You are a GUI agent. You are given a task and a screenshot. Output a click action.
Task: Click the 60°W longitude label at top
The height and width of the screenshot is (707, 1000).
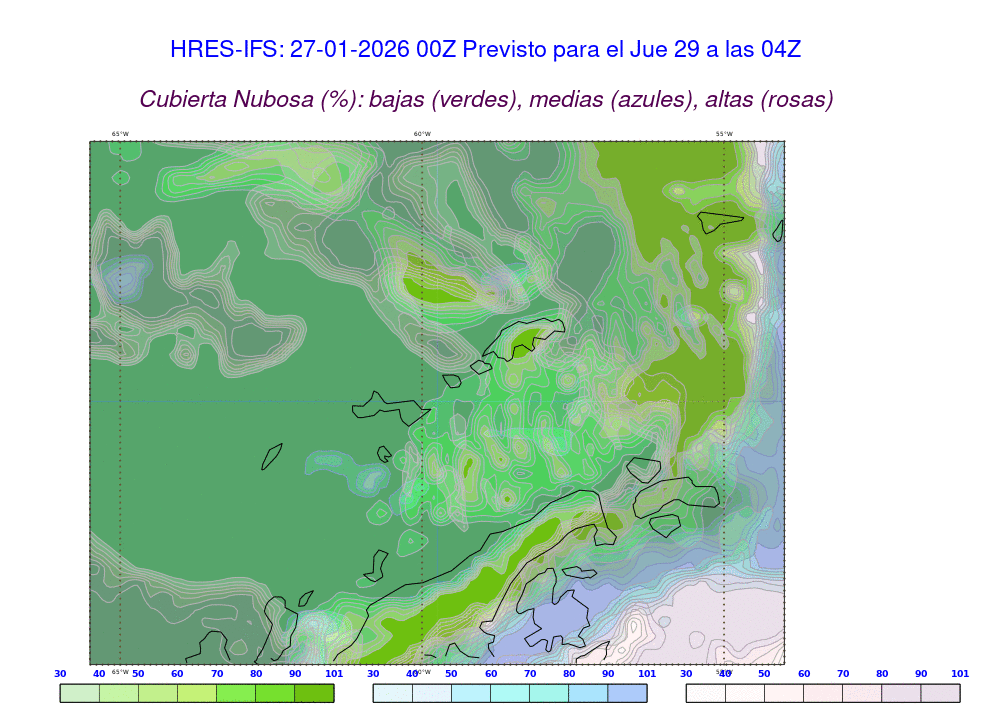pos(422,134)
